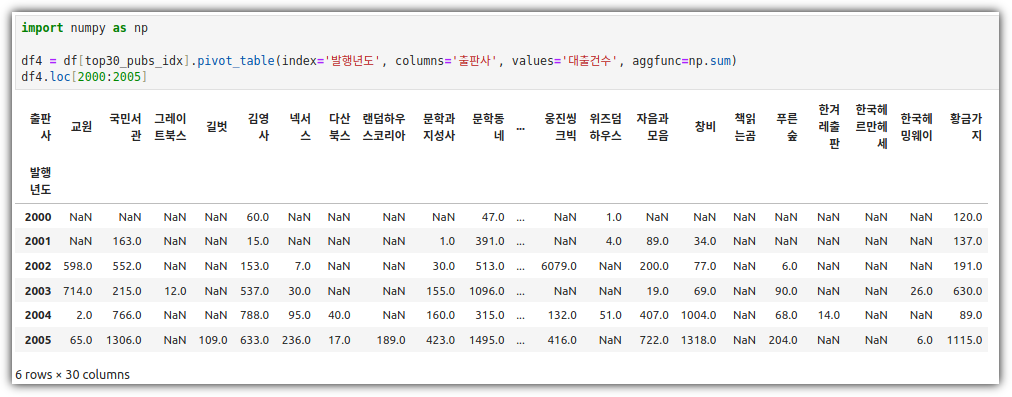Select the '문학과지성사' column header

pos(439,127)
